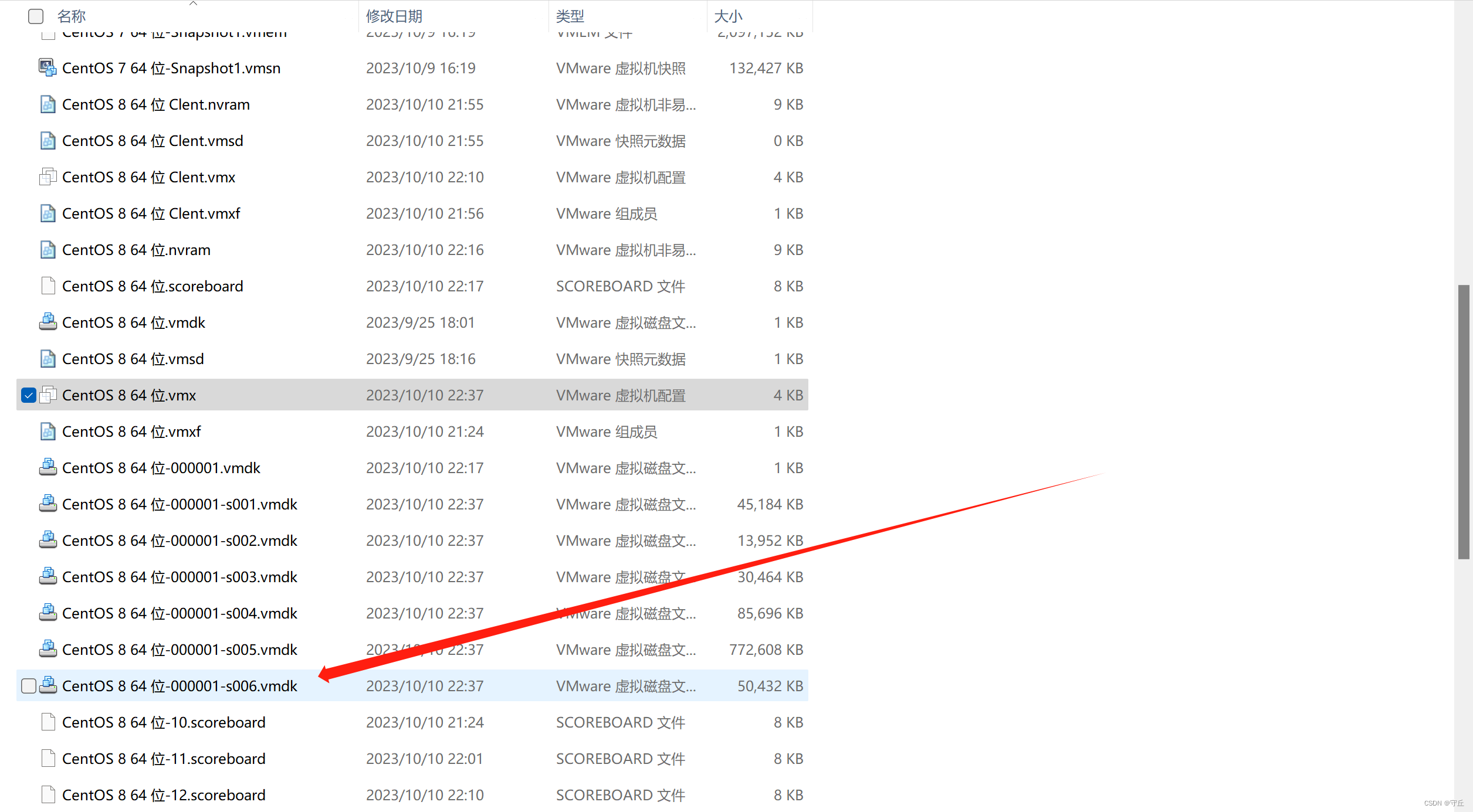The width and height of the screenshot is (1473, 812).
Task: Select file CentOS 8 64 位-000001.vmdk
Action: 161,468
